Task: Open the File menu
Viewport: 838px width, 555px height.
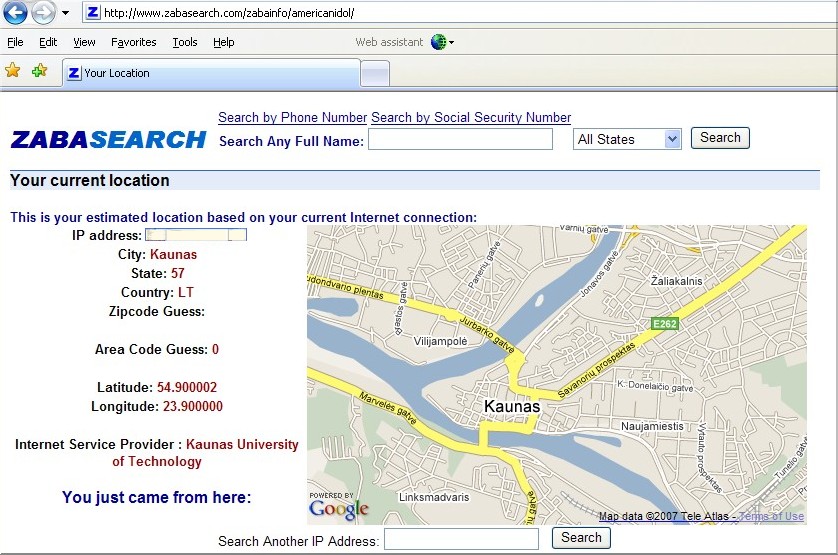Action: [15, 42]
